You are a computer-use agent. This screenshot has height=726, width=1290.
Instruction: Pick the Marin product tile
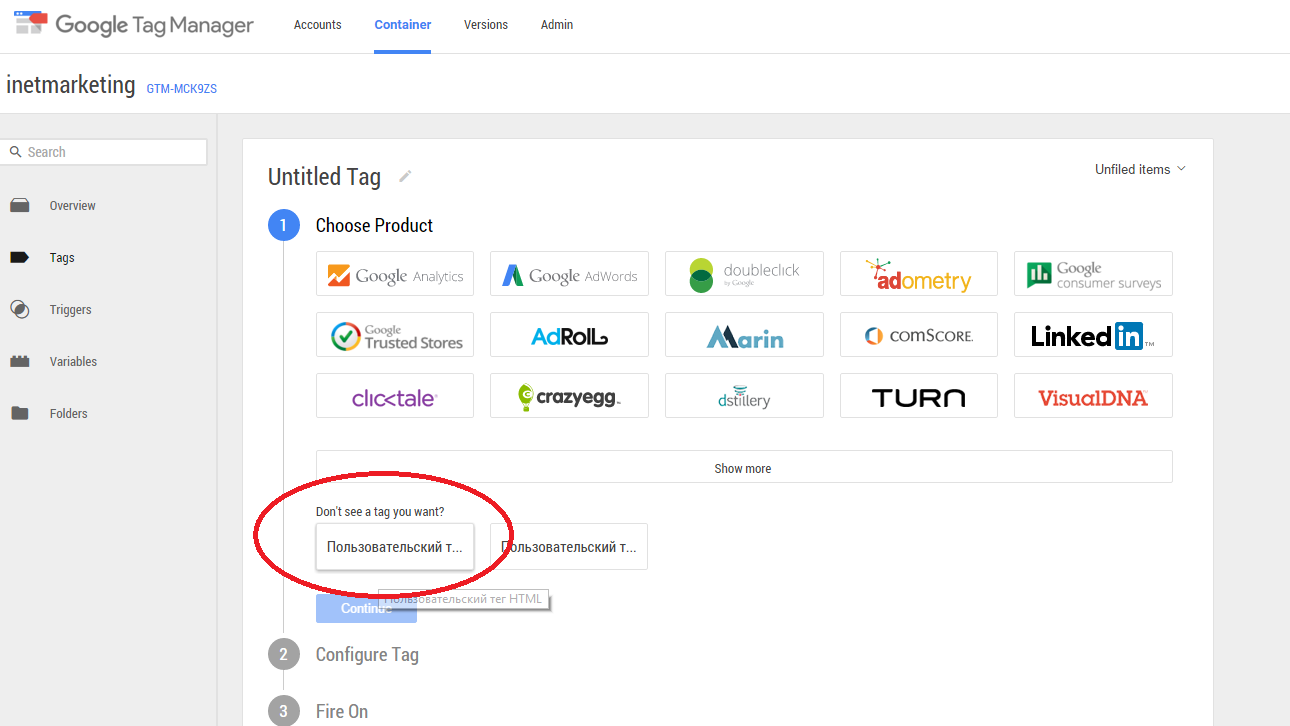click(x=744, y=335)
